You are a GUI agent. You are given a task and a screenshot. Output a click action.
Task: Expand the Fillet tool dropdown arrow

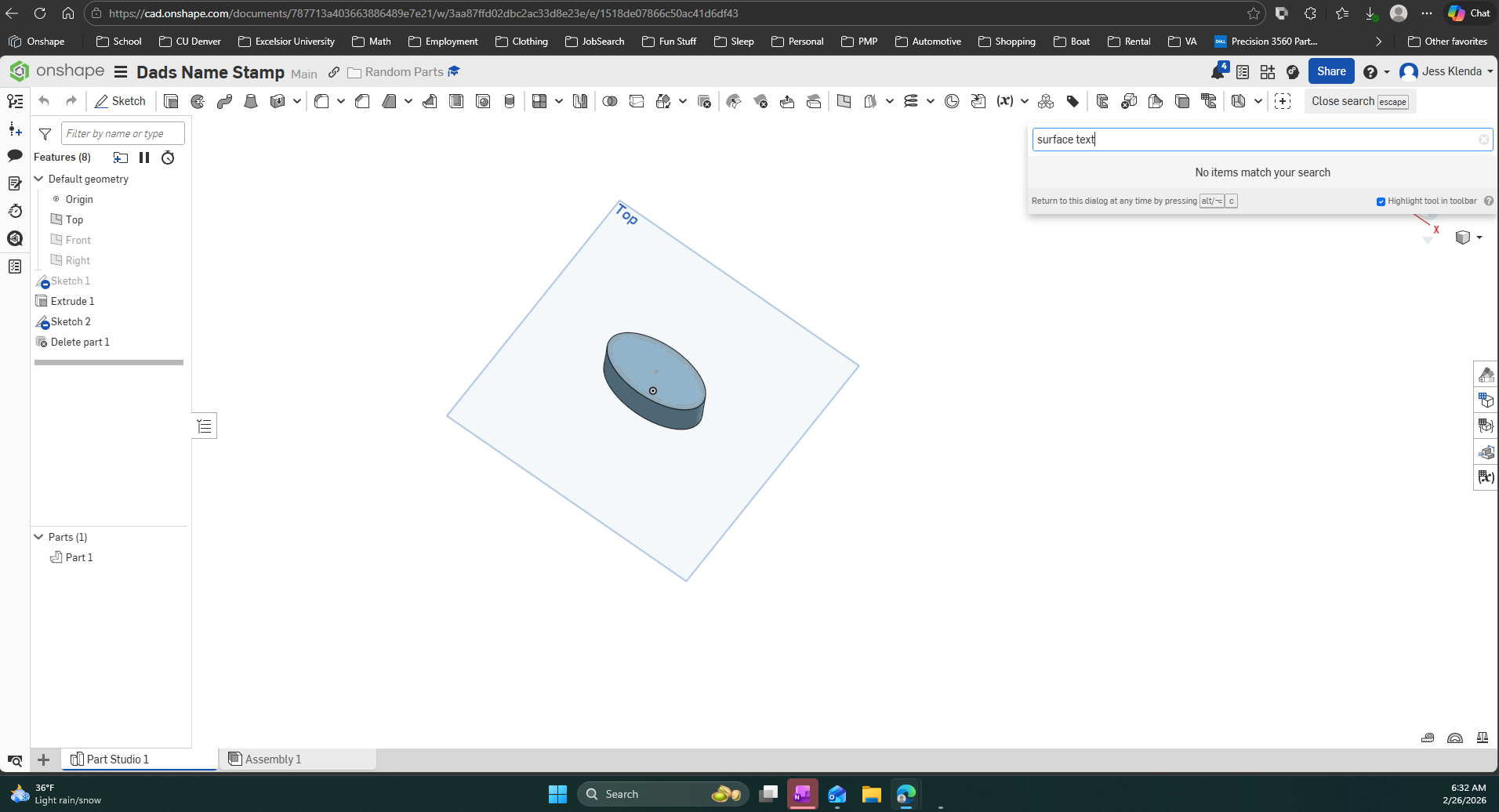[341, 101]
